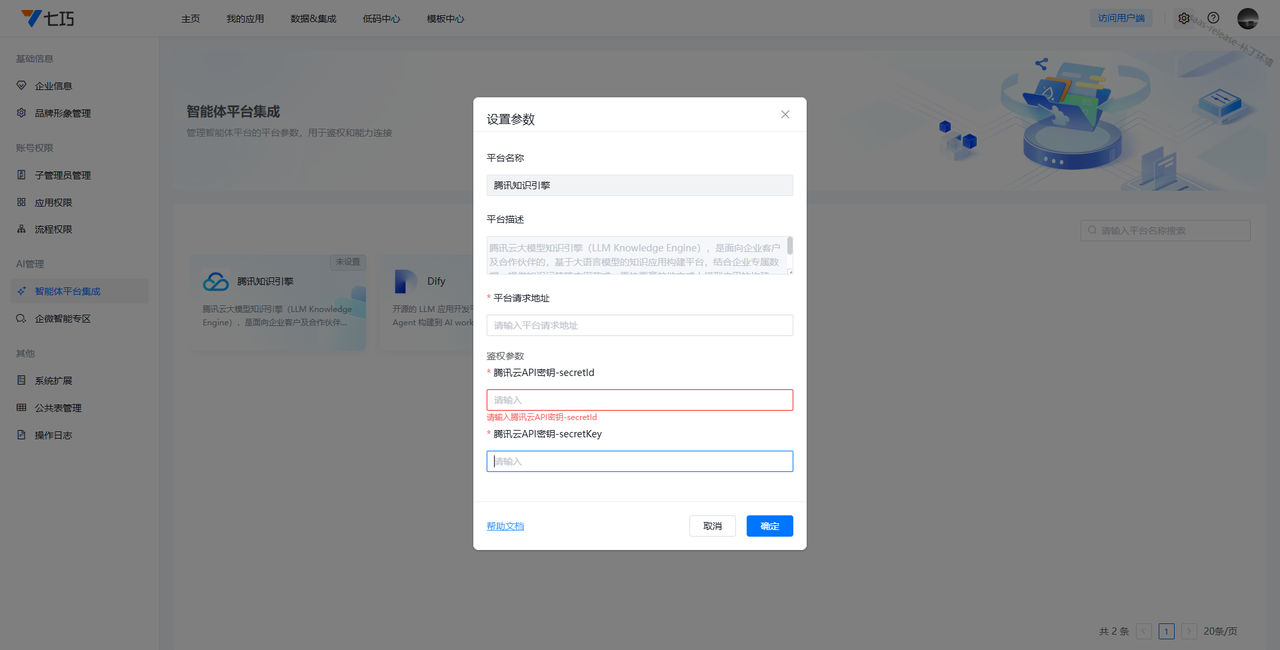The height and width of the screenshot is (650, 1280).
Task: Click the 平台描述 textarea scrollbar
Action: click(x=790, y=246)
